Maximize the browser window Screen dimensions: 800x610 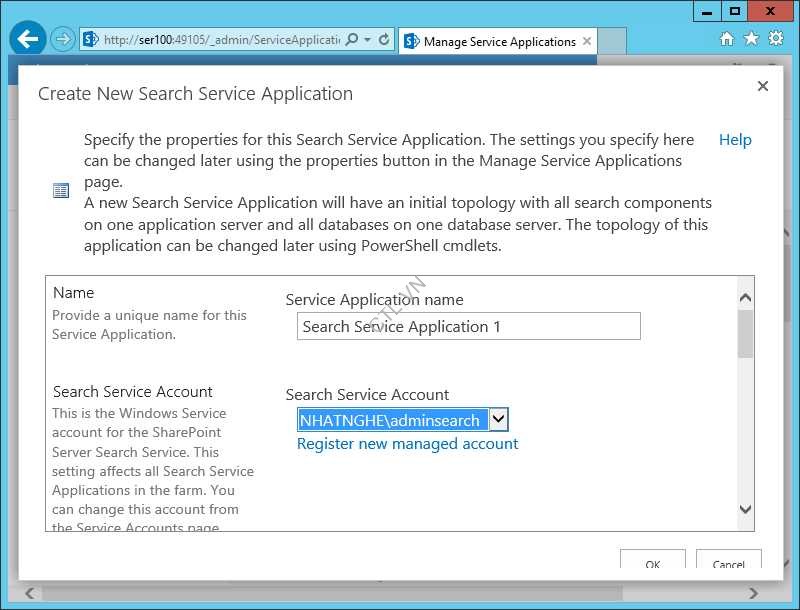(x=734, y=11)
